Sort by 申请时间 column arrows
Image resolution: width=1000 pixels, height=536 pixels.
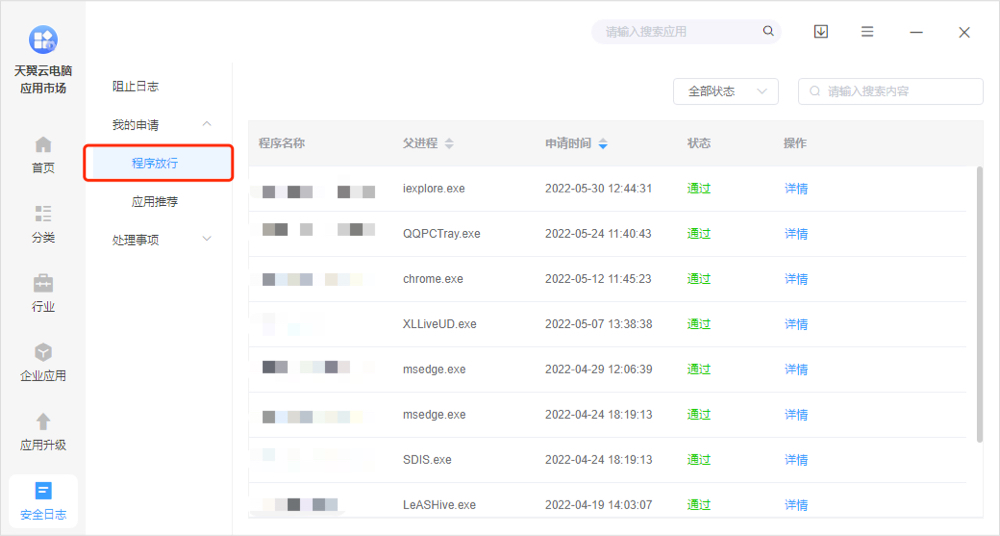coord(603,143)
